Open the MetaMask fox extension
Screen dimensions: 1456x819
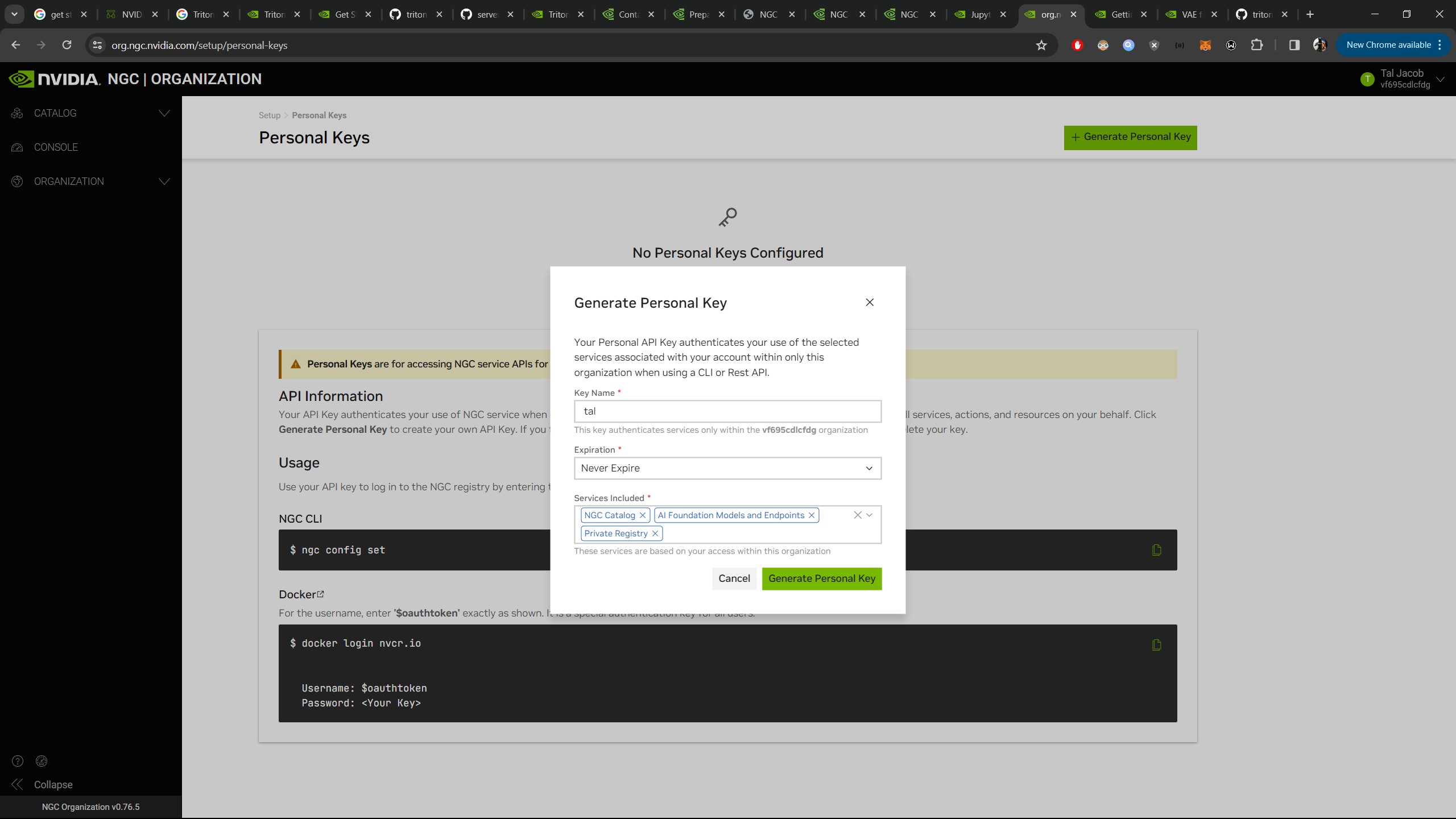pyautogui.click(x=1205, y=45)
